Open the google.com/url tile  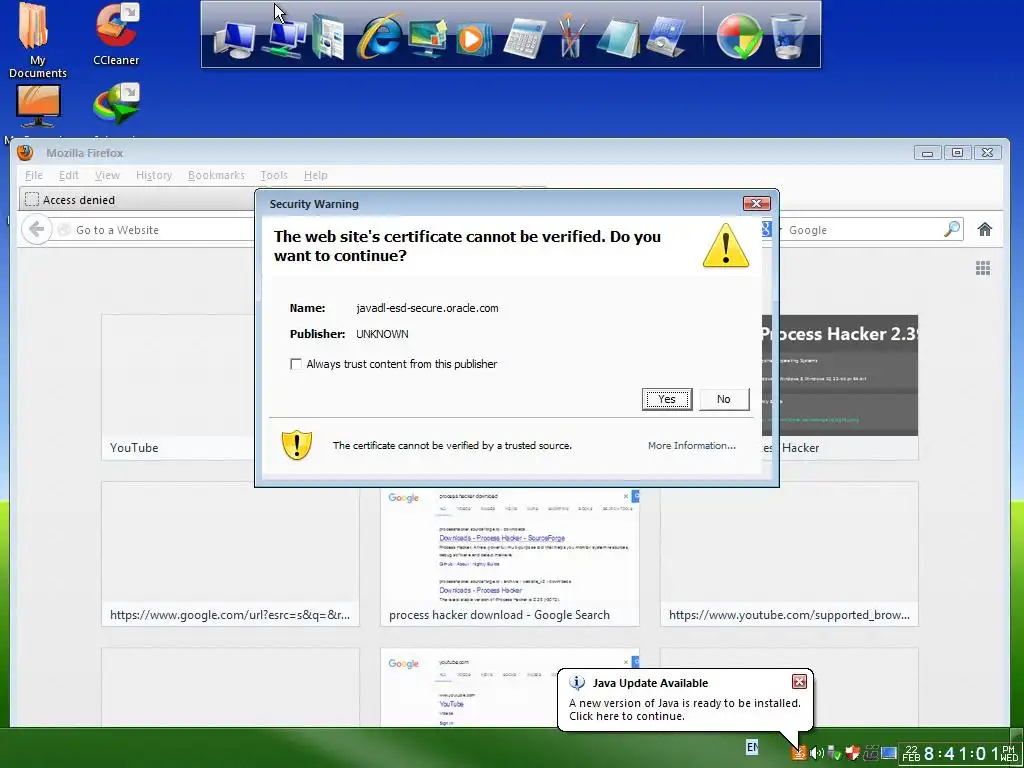click(x=230, y=554)
